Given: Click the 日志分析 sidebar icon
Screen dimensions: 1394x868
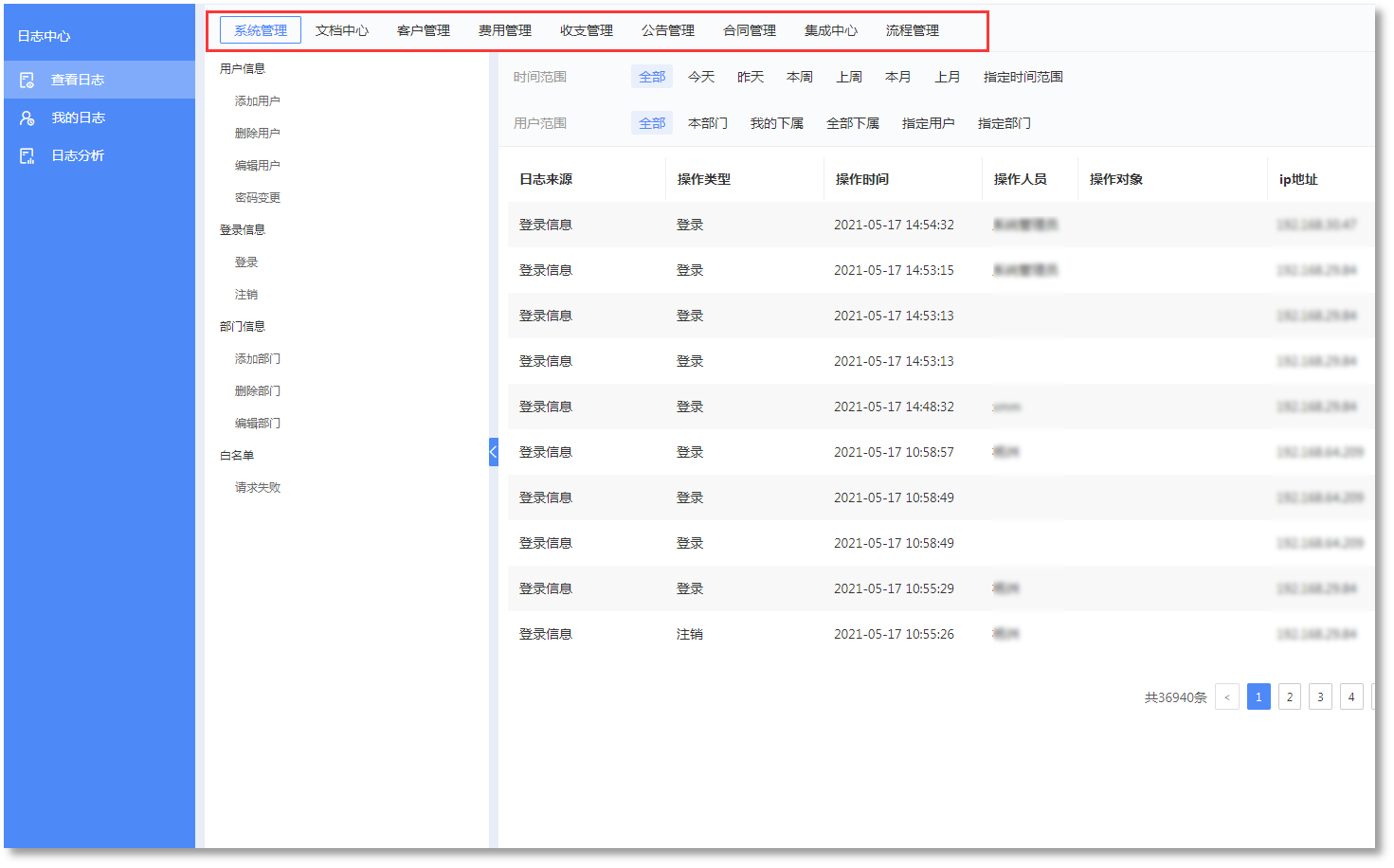Looking at the screenshot, I should (27, 155).
